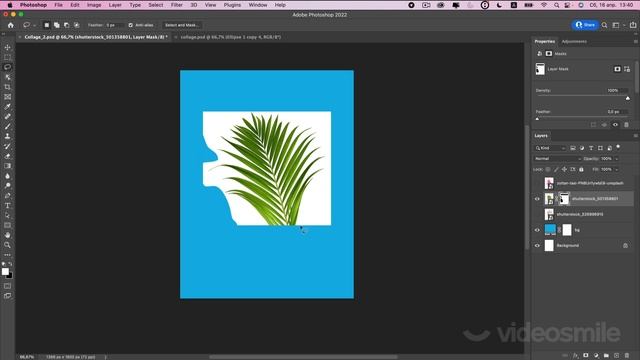Delete layer using the trash icon
This screenshot has width=640, height=360.
point(627,356)
